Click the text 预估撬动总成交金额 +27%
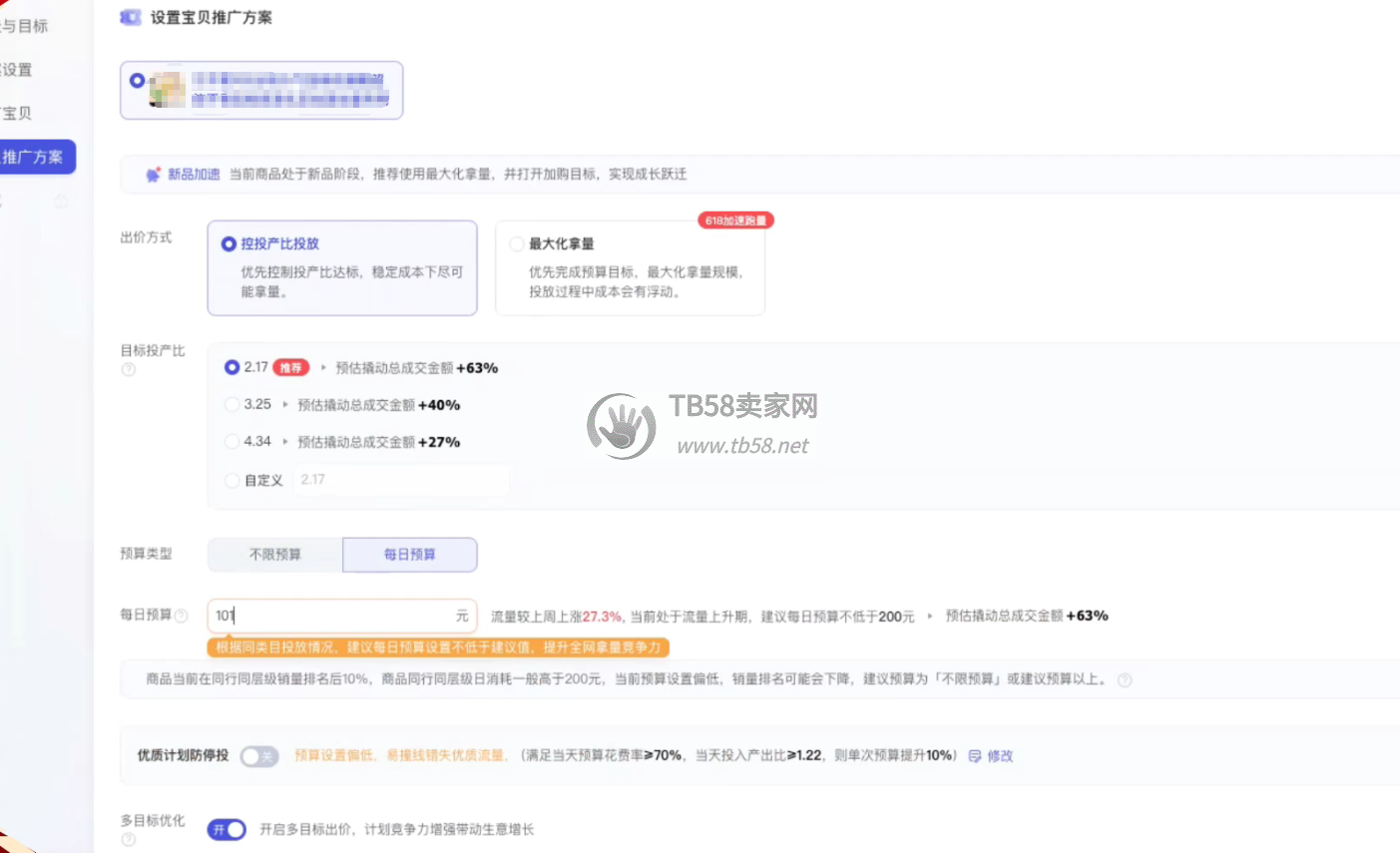This screenshot has height=853, width=1400. 378,442
